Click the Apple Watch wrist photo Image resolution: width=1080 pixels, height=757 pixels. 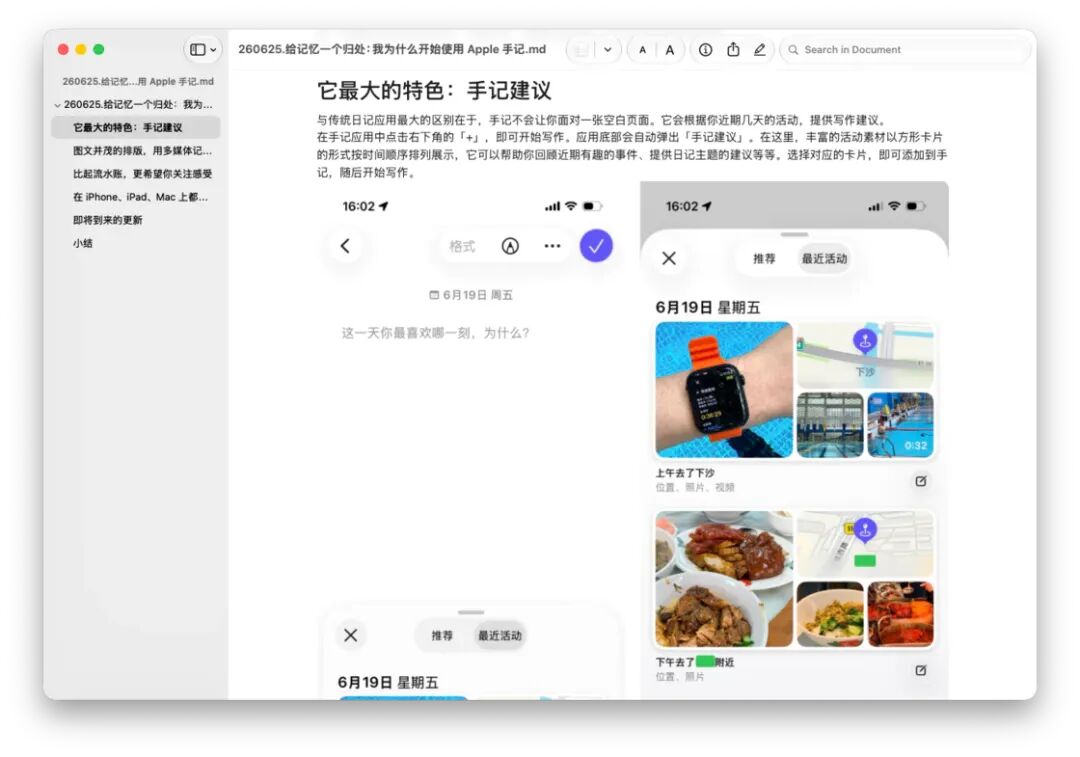click(x=724, y=390)
